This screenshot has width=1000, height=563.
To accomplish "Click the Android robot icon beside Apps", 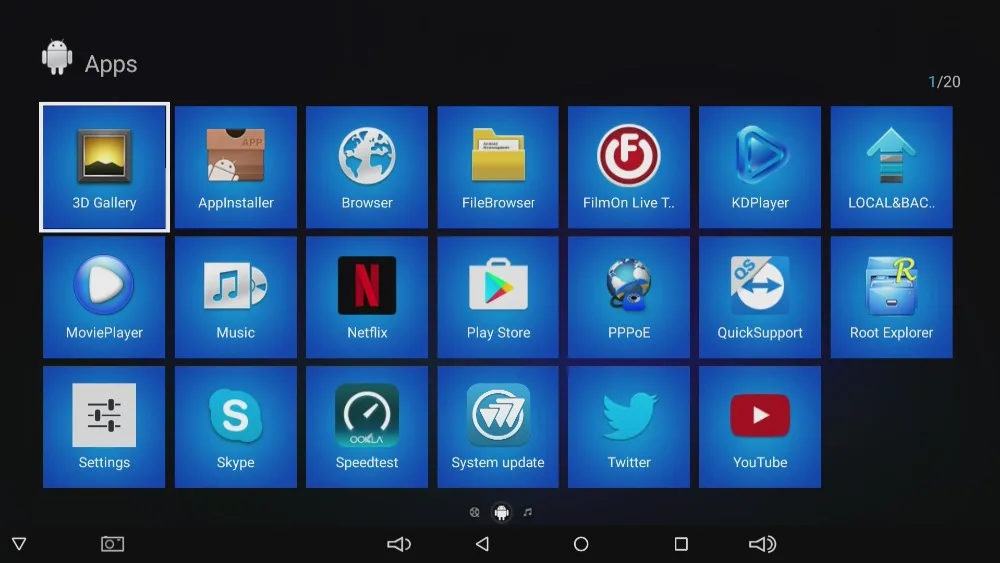I will coord(57,57).
